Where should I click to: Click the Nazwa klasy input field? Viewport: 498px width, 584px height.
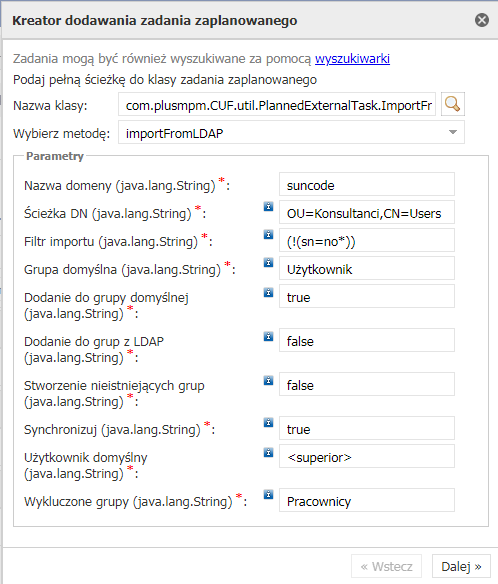(277, 105)
